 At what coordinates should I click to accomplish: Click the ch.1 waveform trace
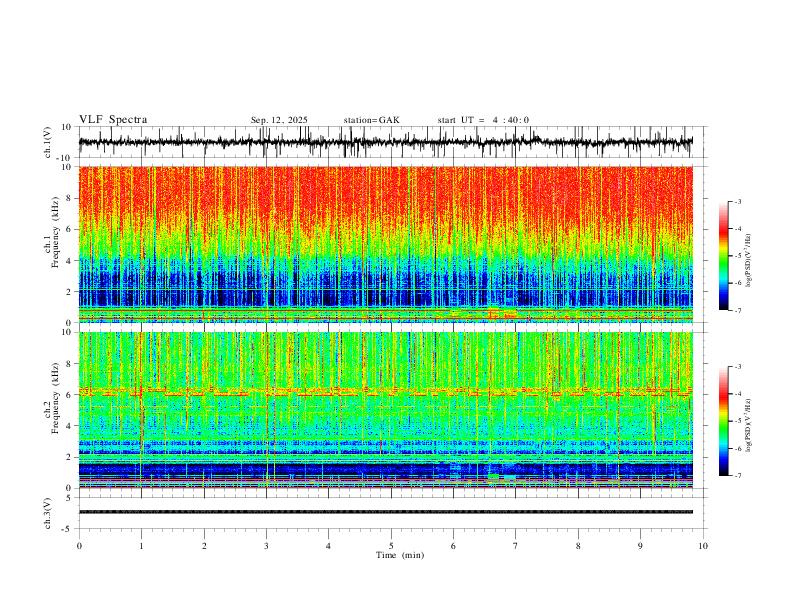[x=386, y=142]
